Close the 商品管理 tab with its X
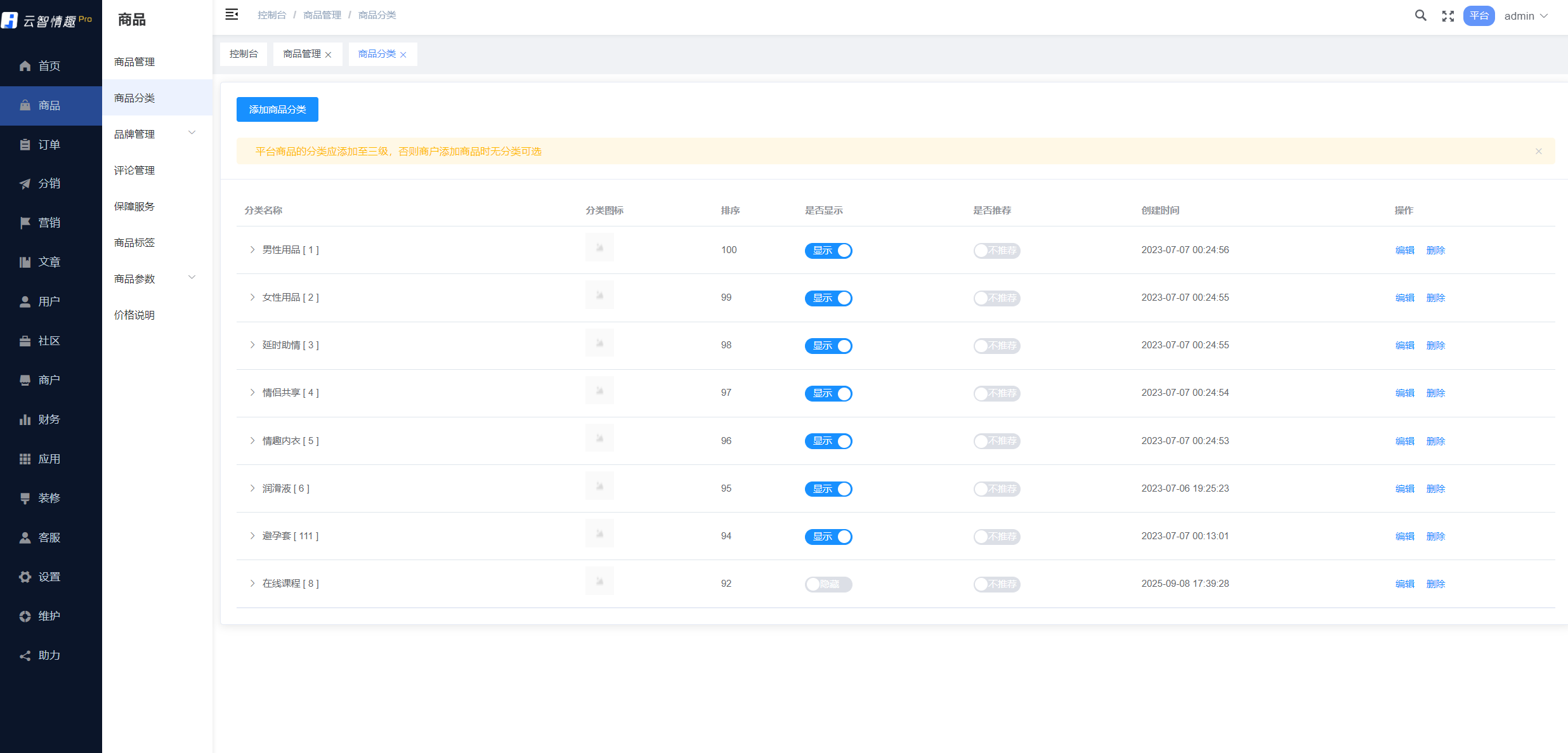Viewport: 1568px width, 753px height. pyautogui.click(x=328, y=55)
